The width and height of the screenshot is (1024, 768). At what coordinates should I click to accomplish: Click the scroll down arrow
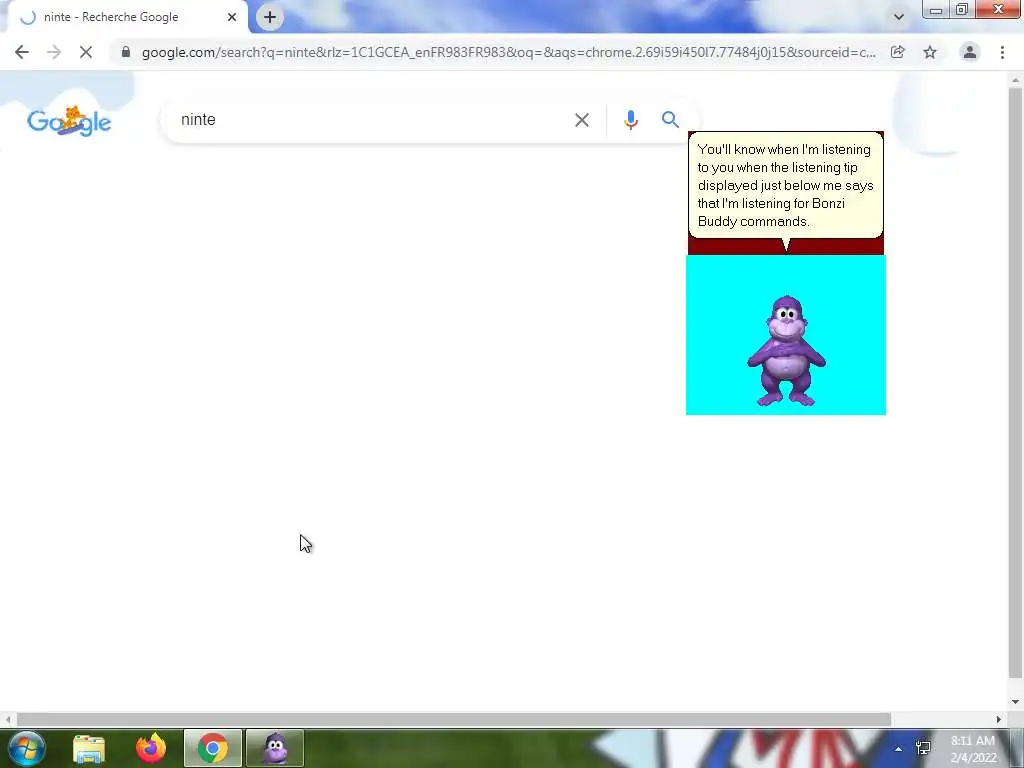click(x=1015, y=702)
